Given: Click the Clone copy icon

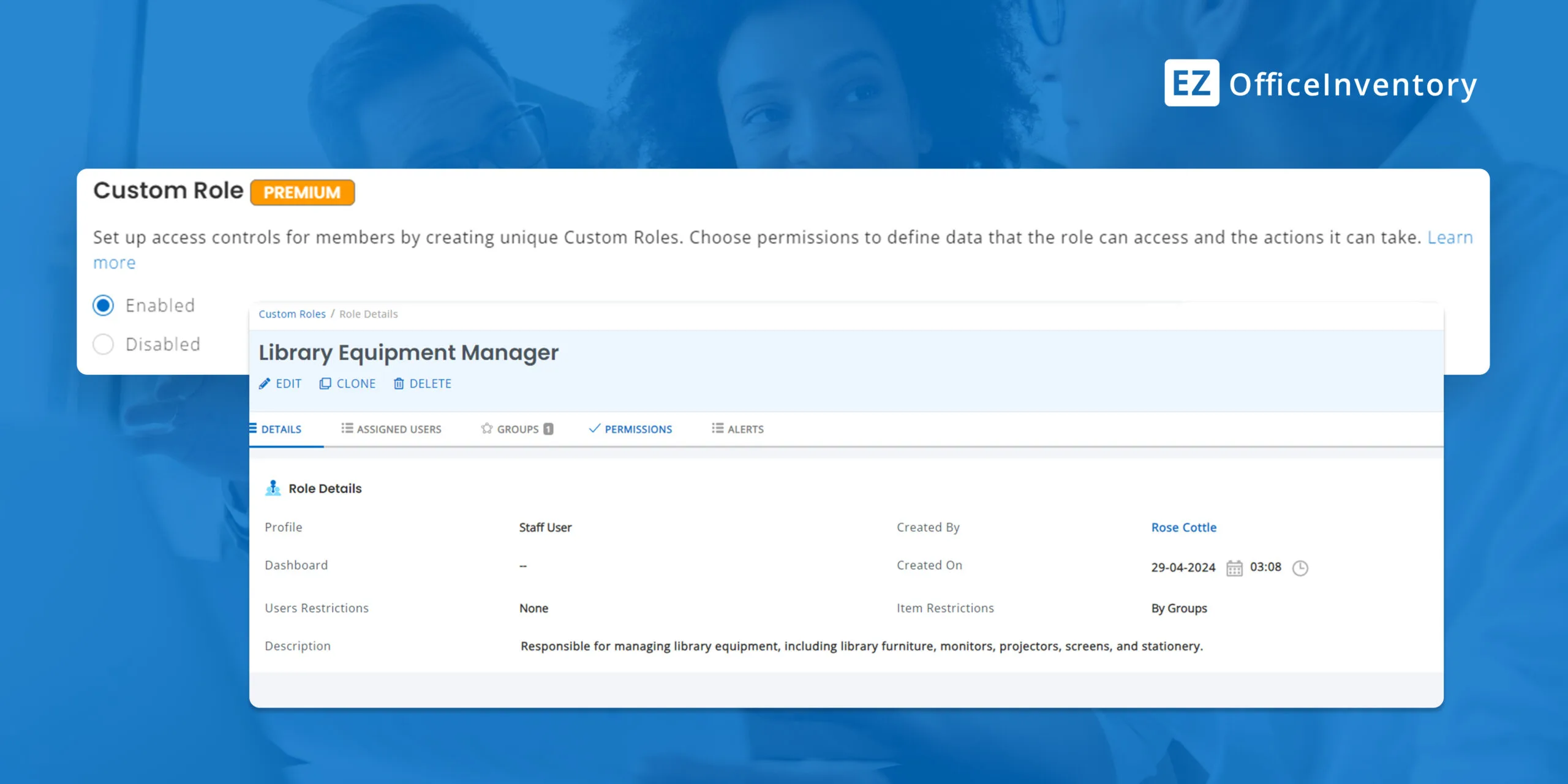Looking at the screenshot, I should [x=325, y=383].
